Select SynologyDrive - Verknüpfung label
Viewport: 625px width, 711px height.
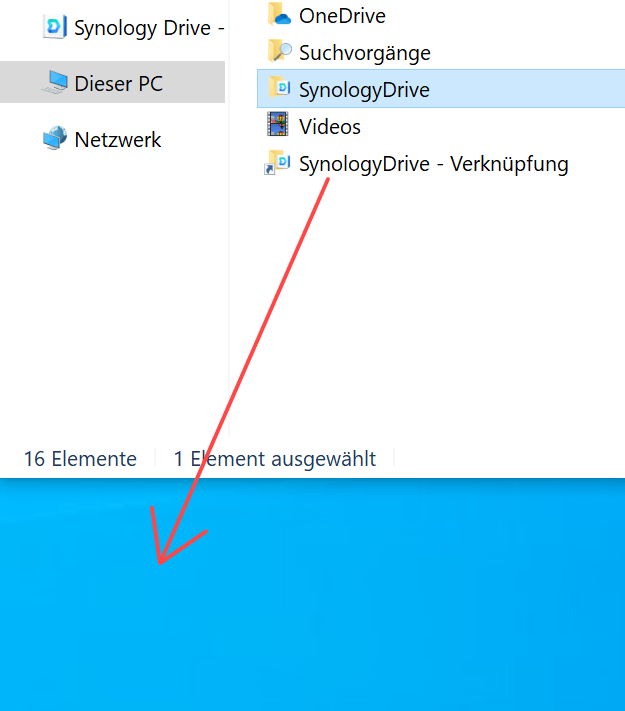(434, 164)
